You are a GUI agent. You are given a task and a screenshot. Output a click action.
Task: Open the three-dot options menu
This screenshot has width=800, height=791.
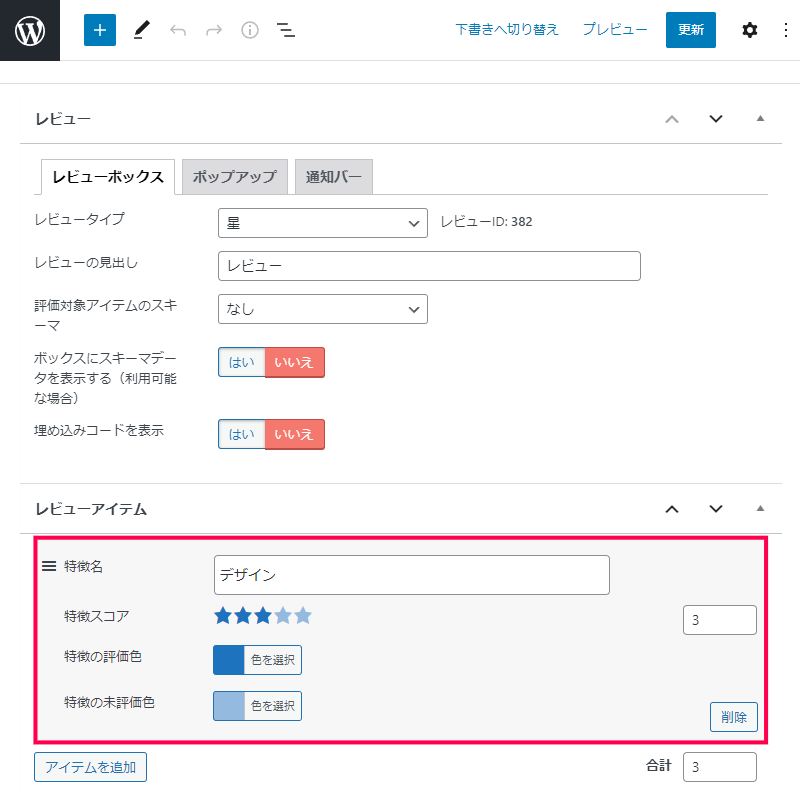point(786,30)
